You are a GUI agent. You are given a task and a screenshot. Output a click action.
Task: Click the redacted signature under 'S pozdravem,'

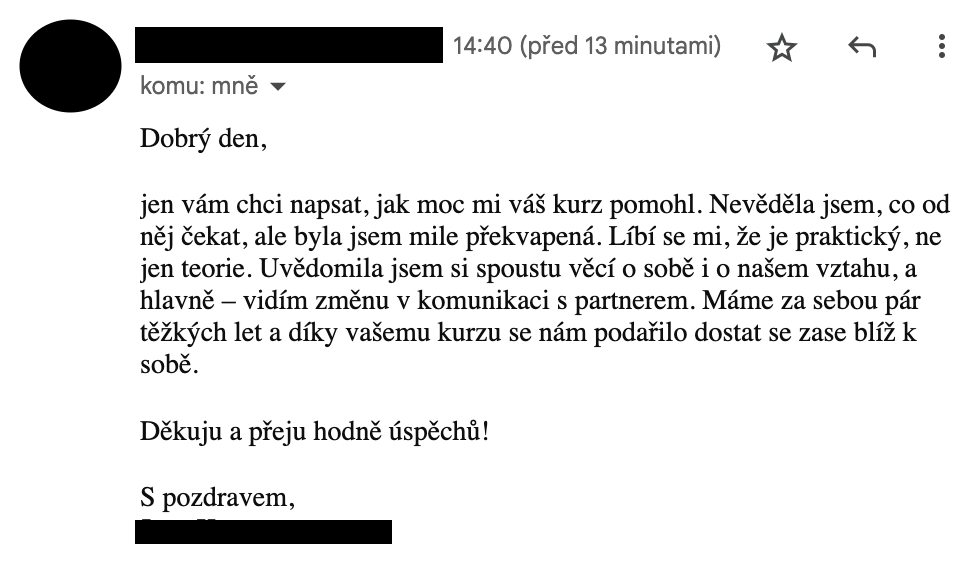263,531
